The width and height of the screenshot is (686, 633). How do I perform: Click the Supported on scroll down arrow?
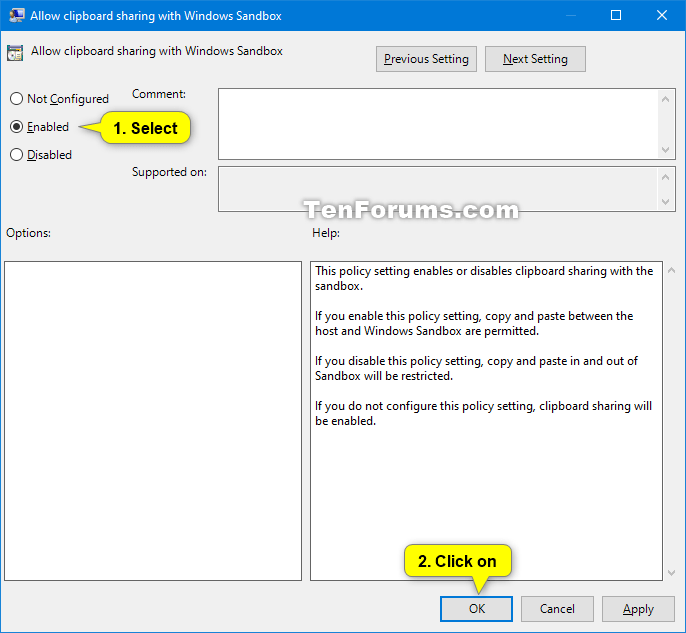665,202
